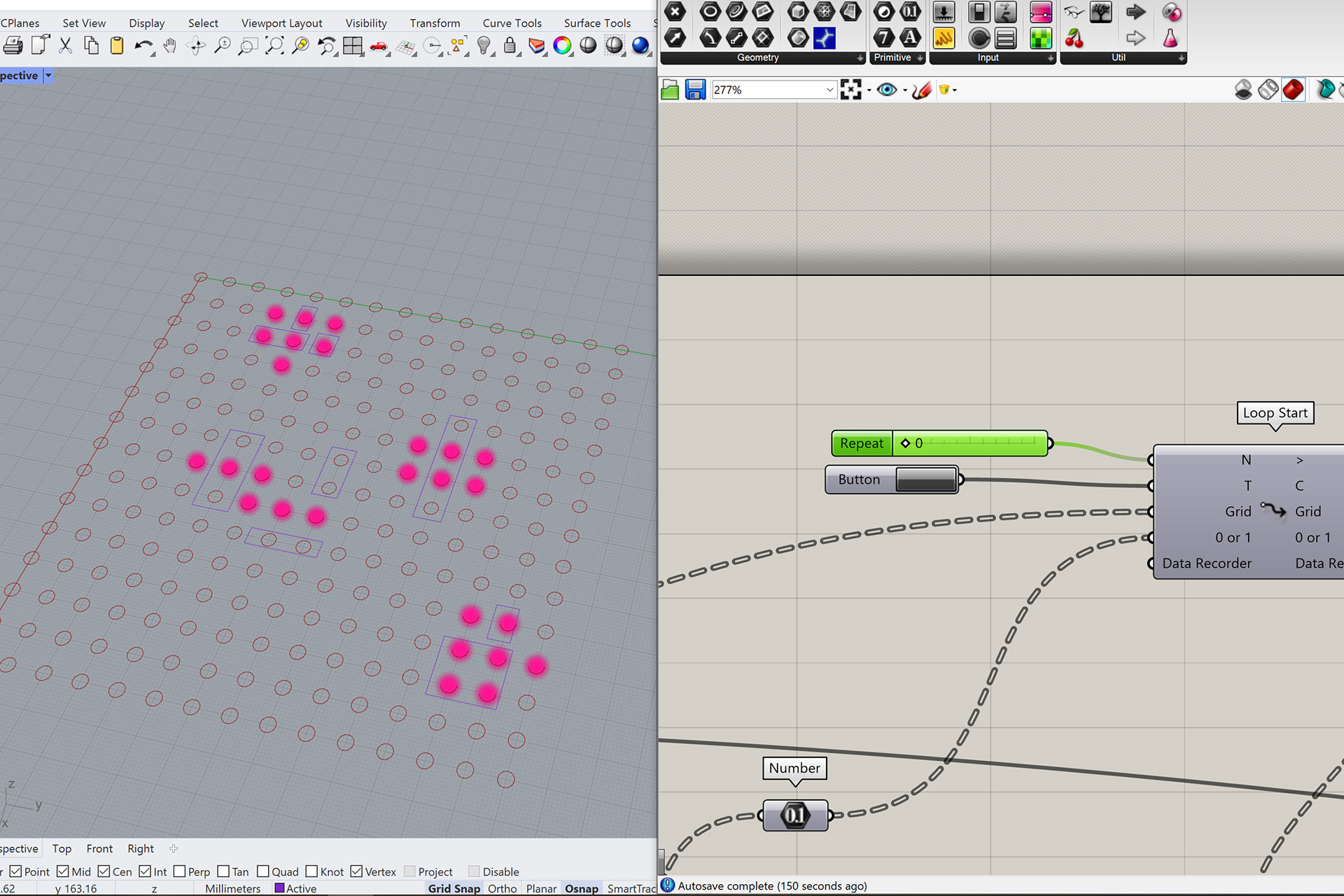The image size is (1344, 896).
Task: Uncheck the Vertex osnap checkbox
Action: (357, 871)
